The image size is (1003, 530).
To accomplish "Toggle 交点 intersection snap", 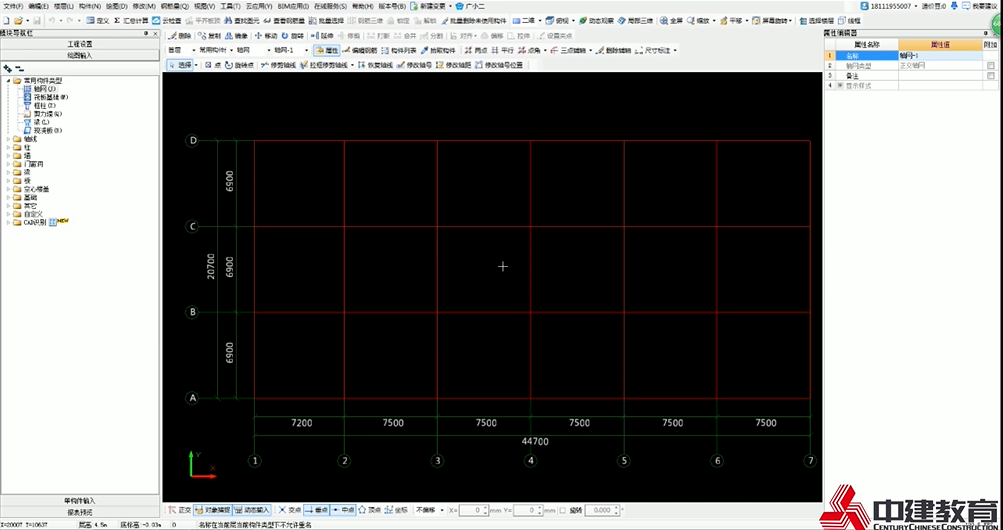I will tap(289, 510).
